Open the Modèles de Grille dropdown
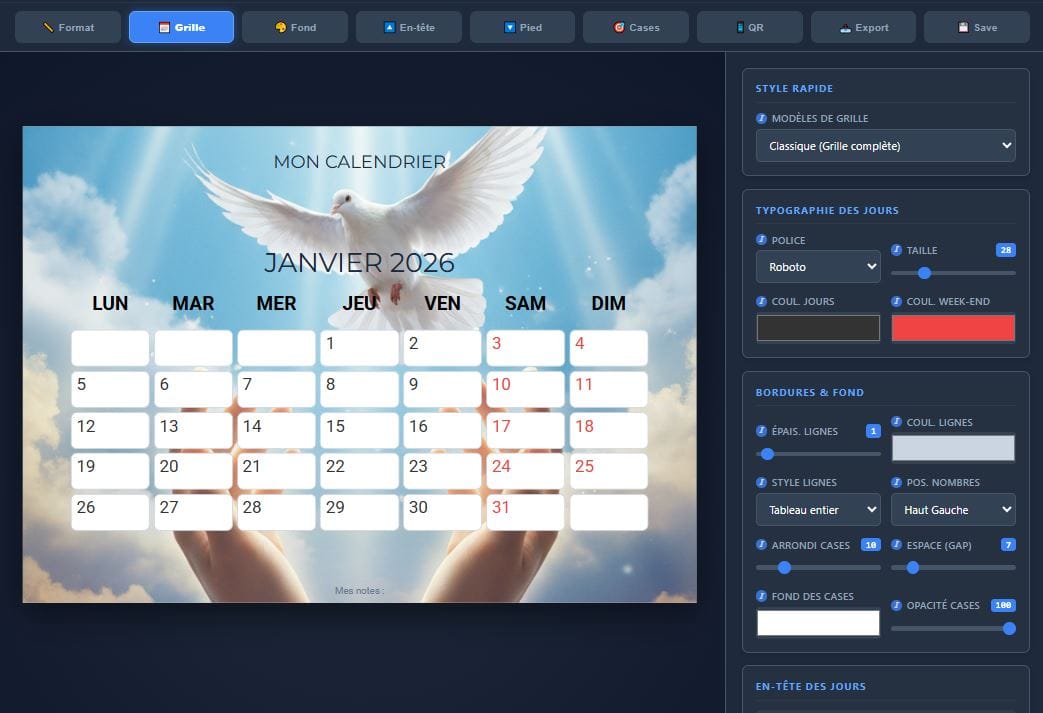The height and width of the screenshot is (713, 1043). click(884, 146)
